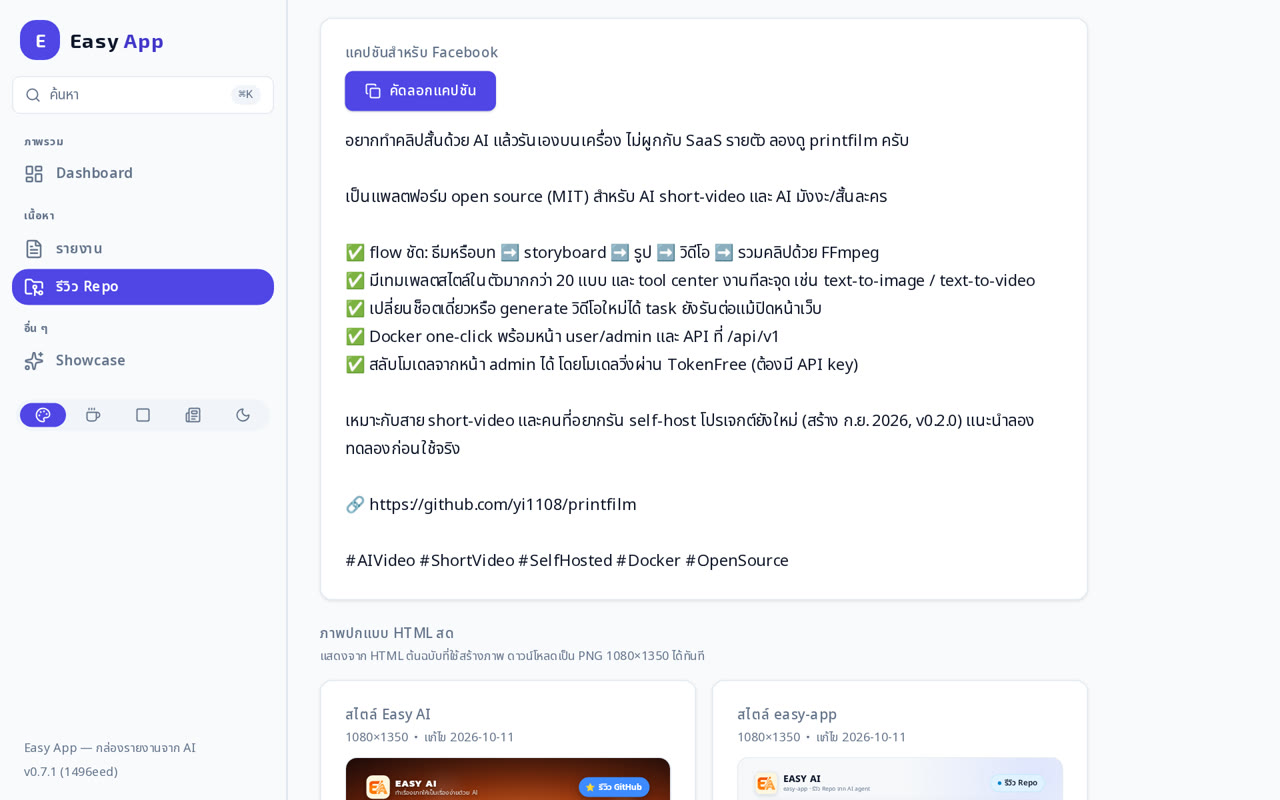Click the Easy App title text
This screenshot has width=1280, height=800.
pyautogui.click(x=116, y=41)
